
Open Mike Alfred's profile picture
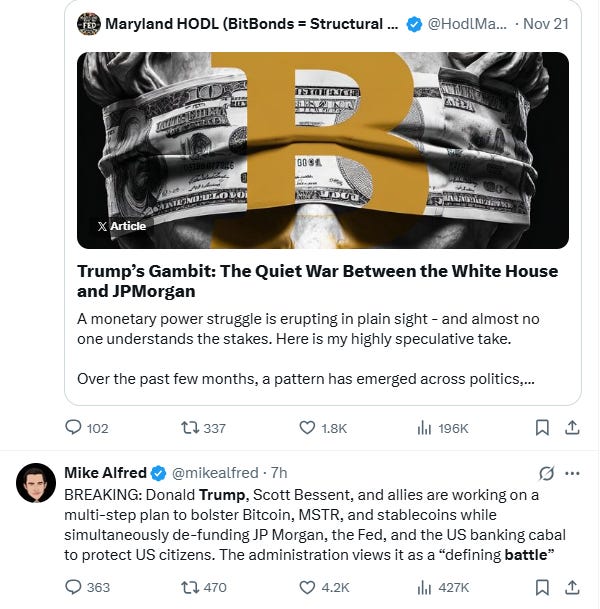coord(36,483)
